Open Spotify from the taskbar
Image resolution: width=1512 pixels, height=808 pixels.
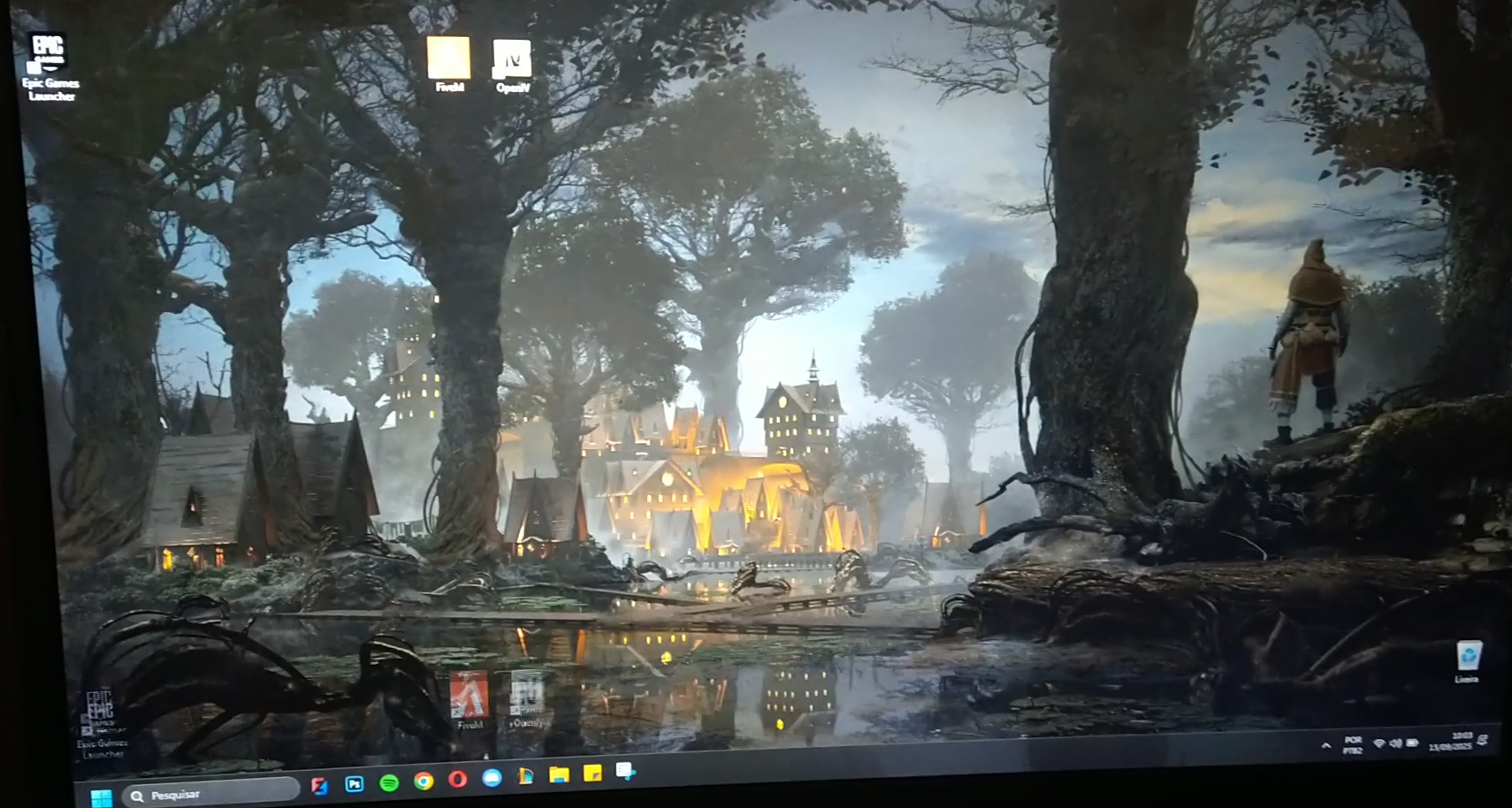389,782
